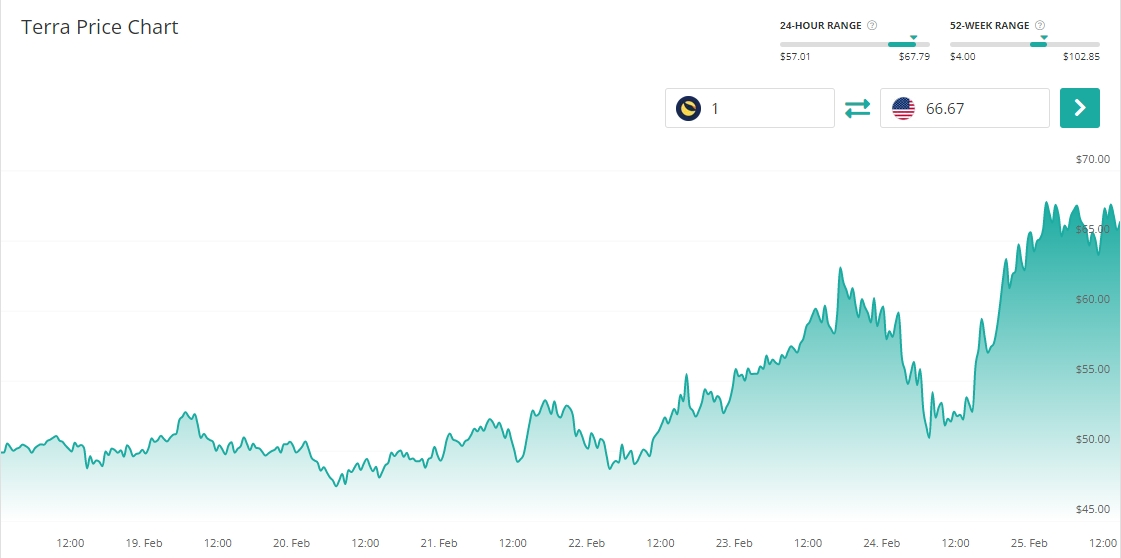Select the 19. Feb date axis label
This screenshot has width=1121, height=558.
click(x=144, y=543)
